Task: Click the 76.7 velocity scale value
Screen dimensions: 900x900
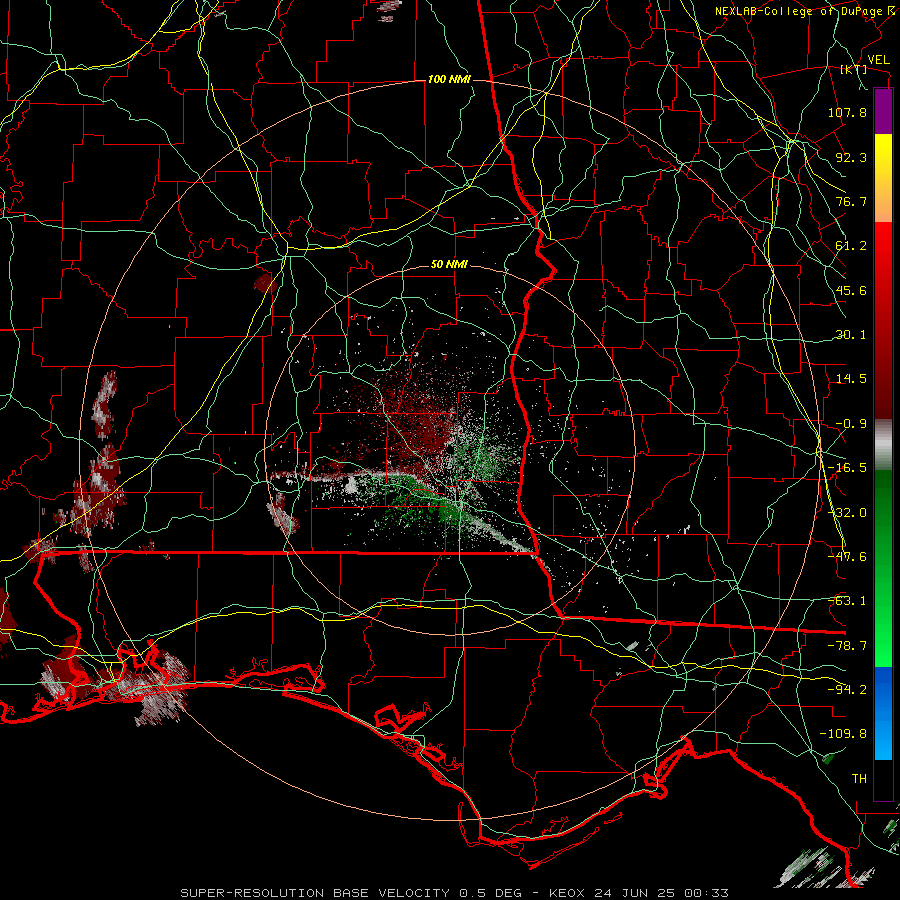Action: (851, 201)
